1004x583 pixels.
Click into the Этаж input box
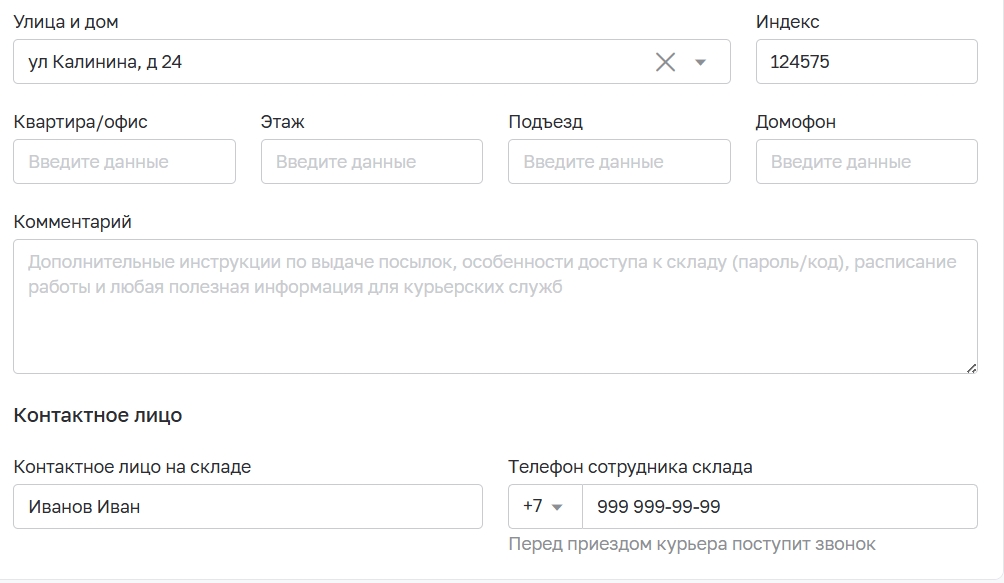click(x=371, y=161)
